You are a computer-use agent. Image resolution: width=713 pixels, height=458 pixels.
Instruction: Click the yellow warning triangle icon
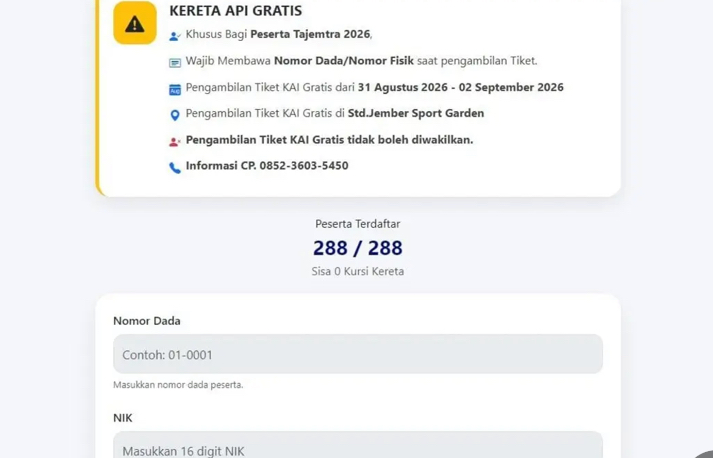coord(135,23)
